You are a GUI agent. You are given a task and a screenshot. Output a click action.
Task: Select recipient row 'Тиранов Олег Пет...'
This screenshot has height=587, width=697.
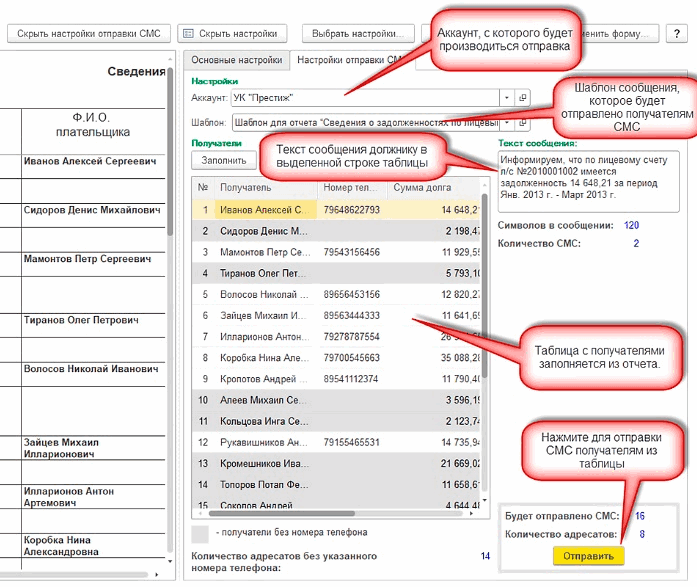click(x=336, y=273)
